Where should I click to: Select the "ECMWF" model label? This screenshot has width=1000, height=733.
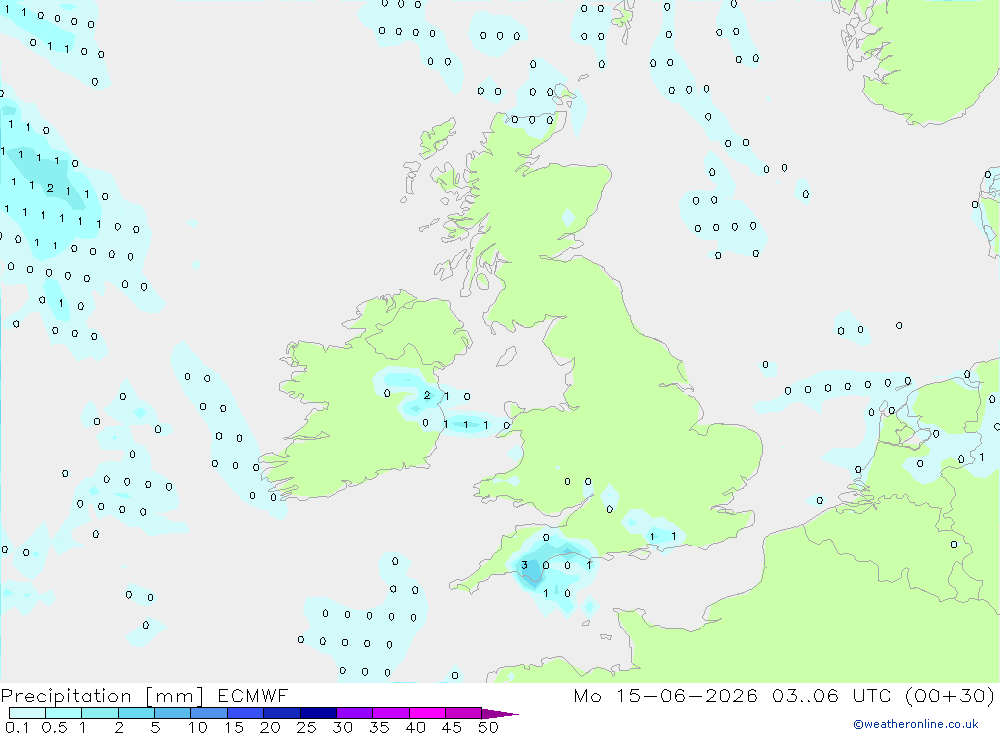click(x=253, y=695)
